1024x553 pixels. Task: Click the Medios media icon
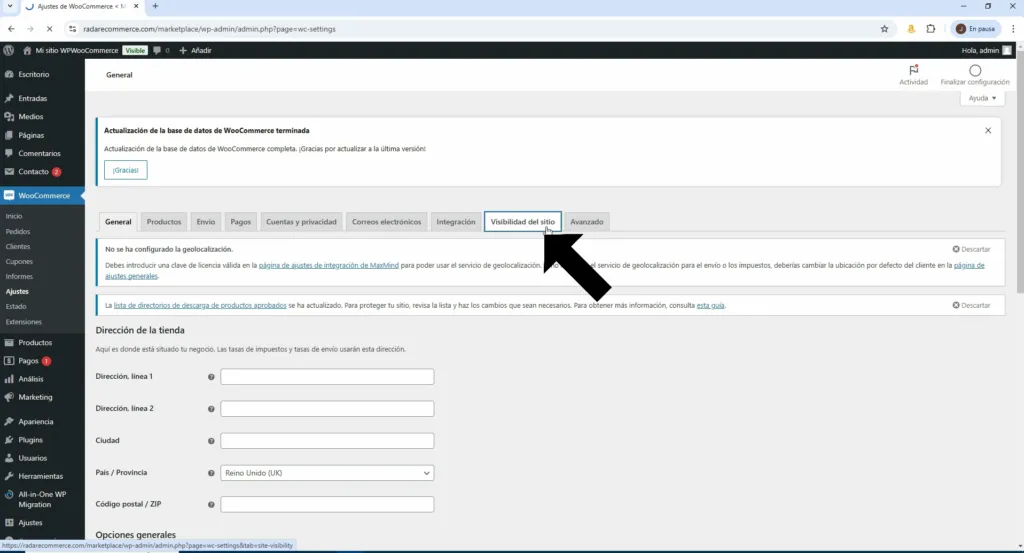pos(9,117)
